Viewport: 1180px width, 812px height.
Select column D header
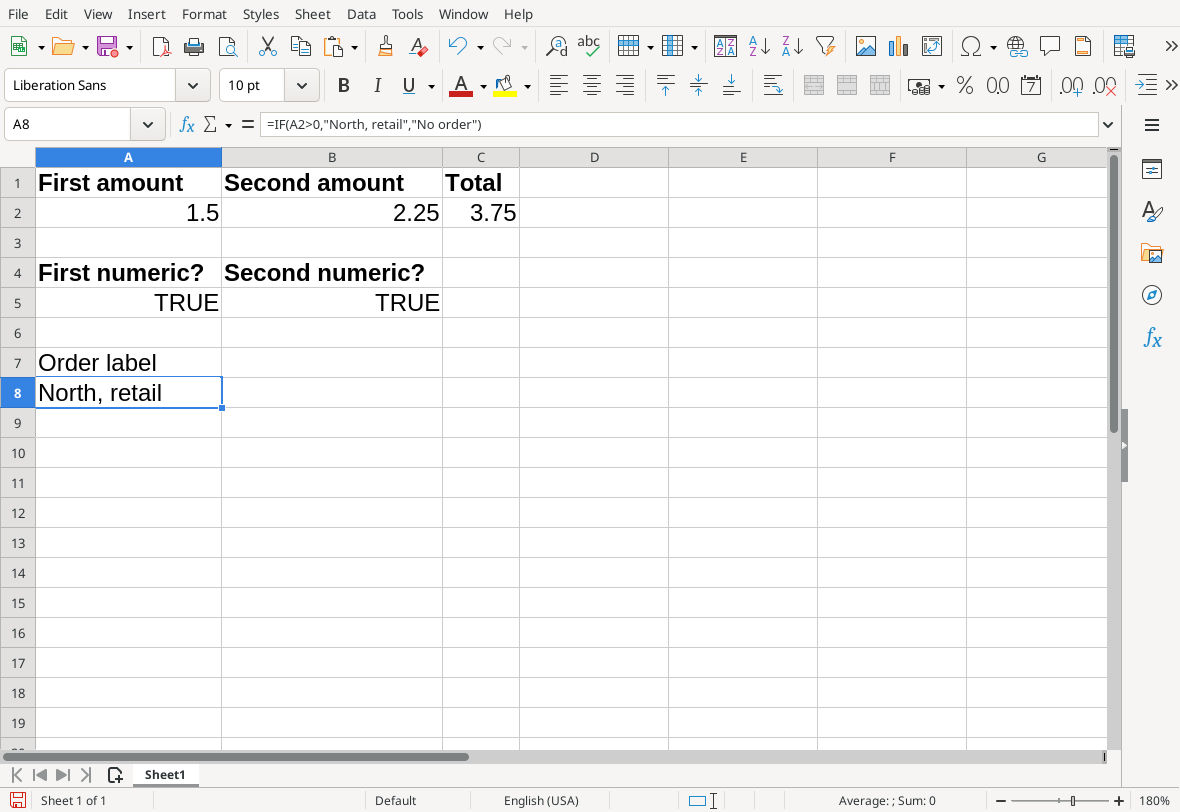[594, 157]
